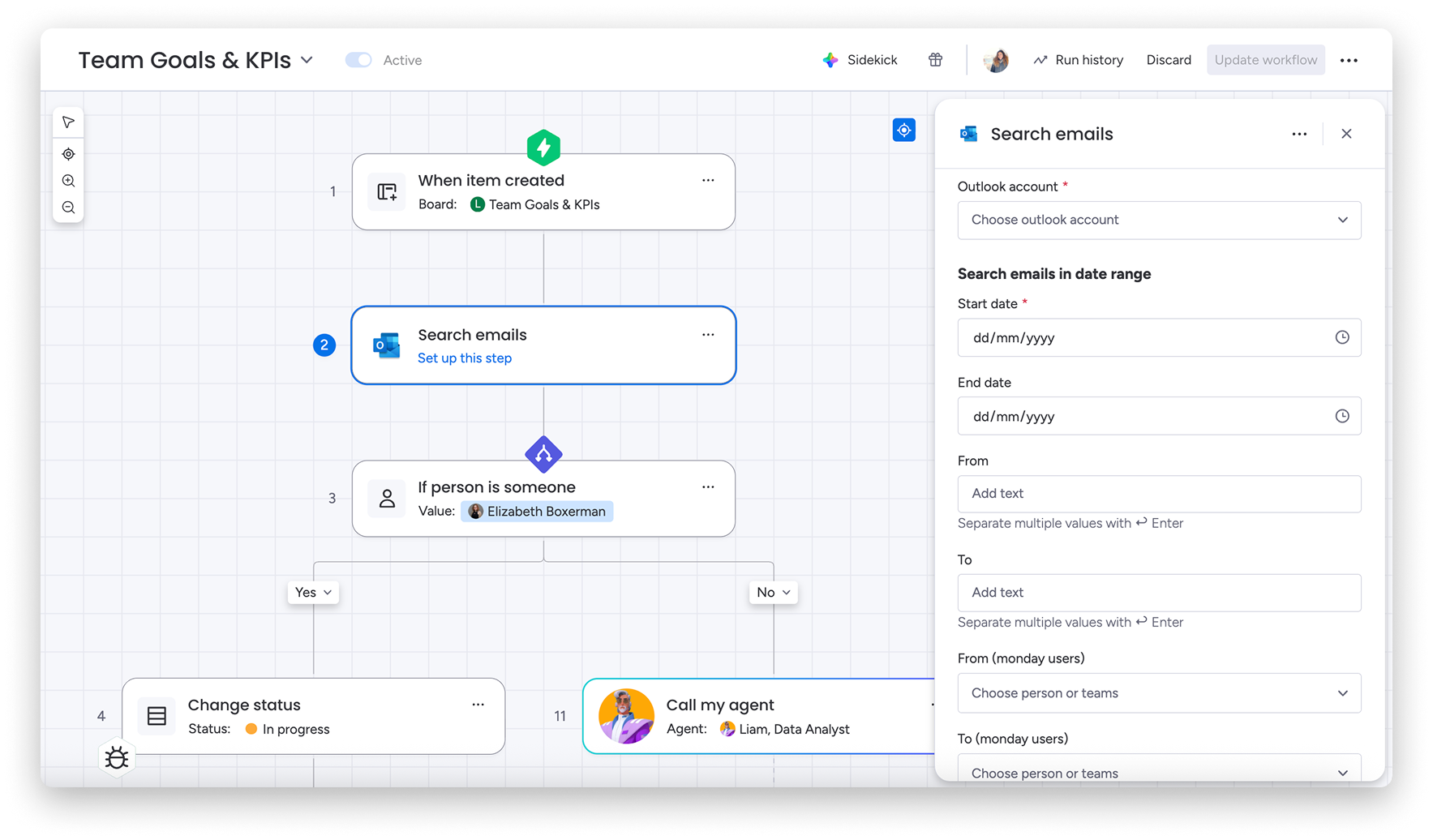Close the Search emails panel
This screenshot has width=1433, height=840.
[x=1346, y=134]
